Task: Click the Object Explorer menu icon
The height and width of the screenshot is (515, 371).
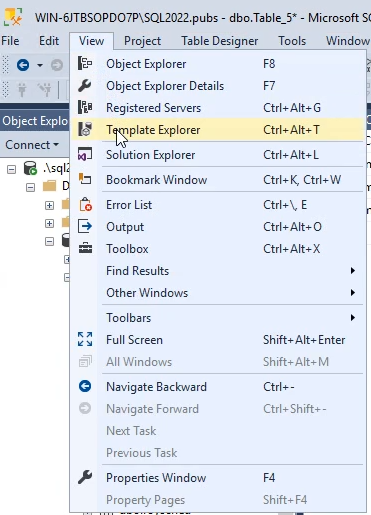Action: [85, 63]
